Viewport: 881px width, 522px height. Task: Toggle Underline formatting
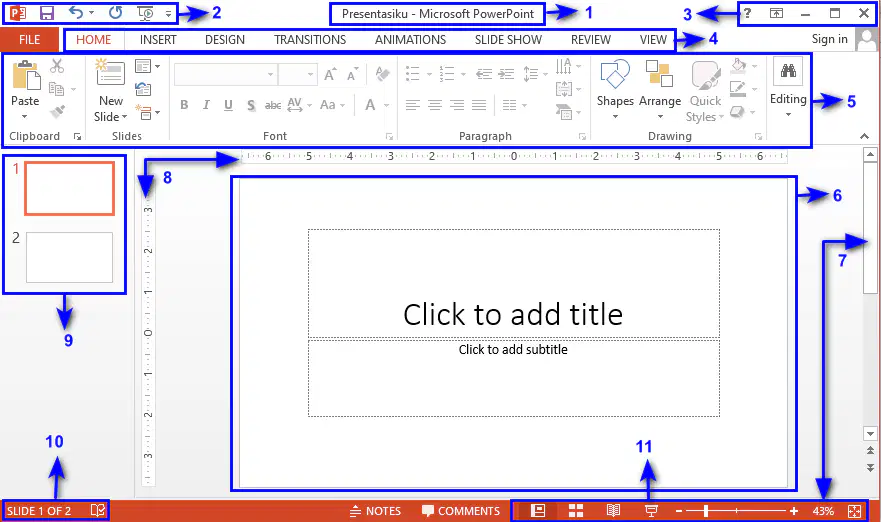228,105
